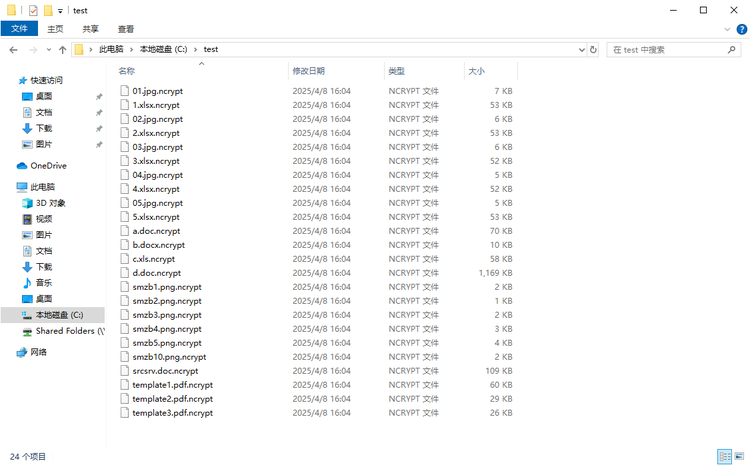Select the file 1.xlsx.ncrypt

(156, 105)
